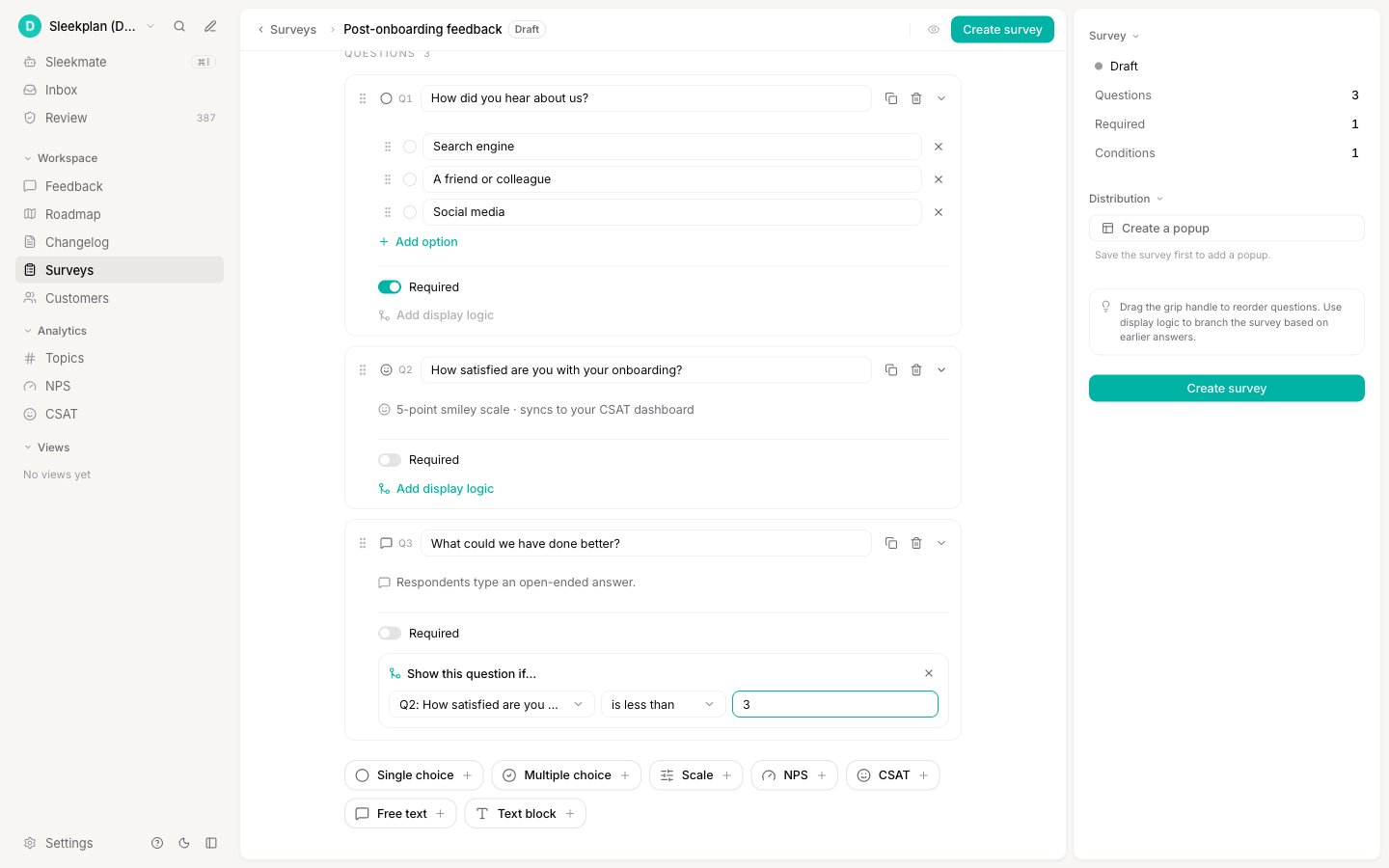Image resolution: width=1389 pixels, height=868 pixels.
Task: Collapse question Q3 with chevron
Action: 941,544
